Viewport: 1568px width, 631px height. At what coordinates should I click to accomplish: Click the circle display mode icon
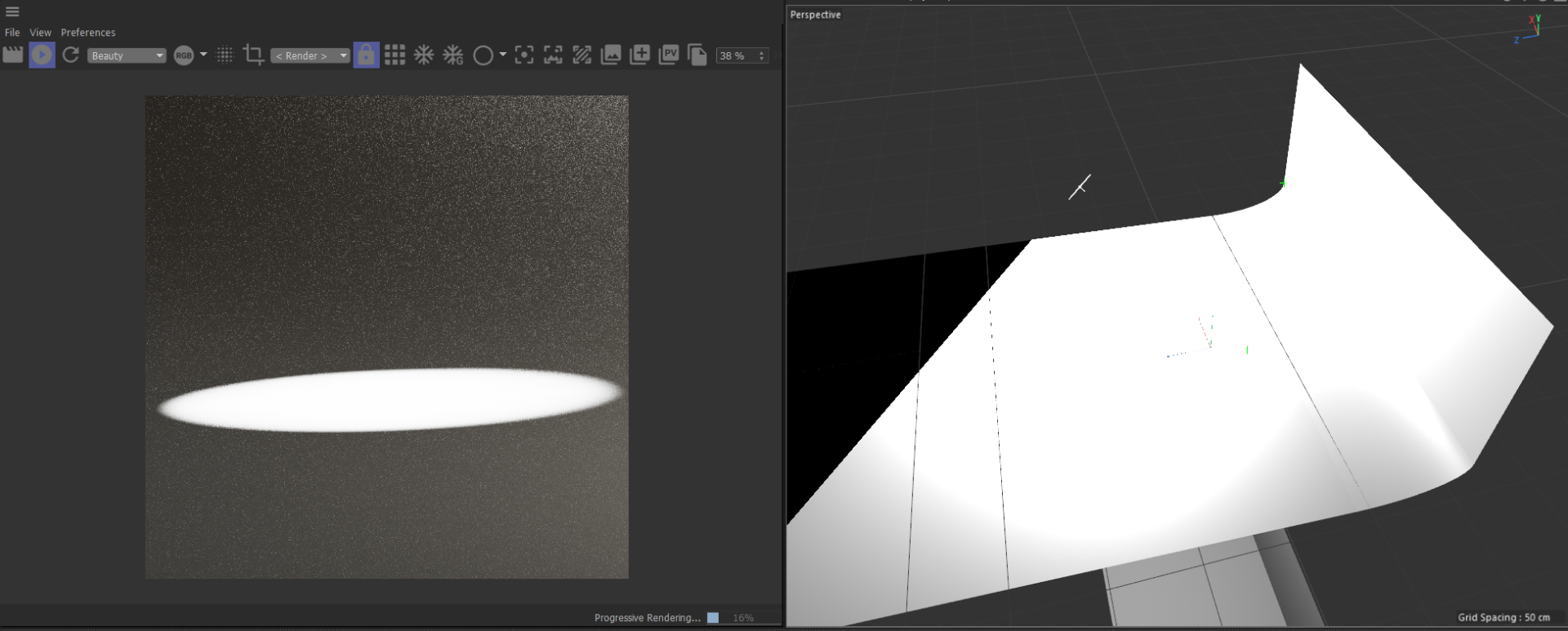tap(483, 56)
